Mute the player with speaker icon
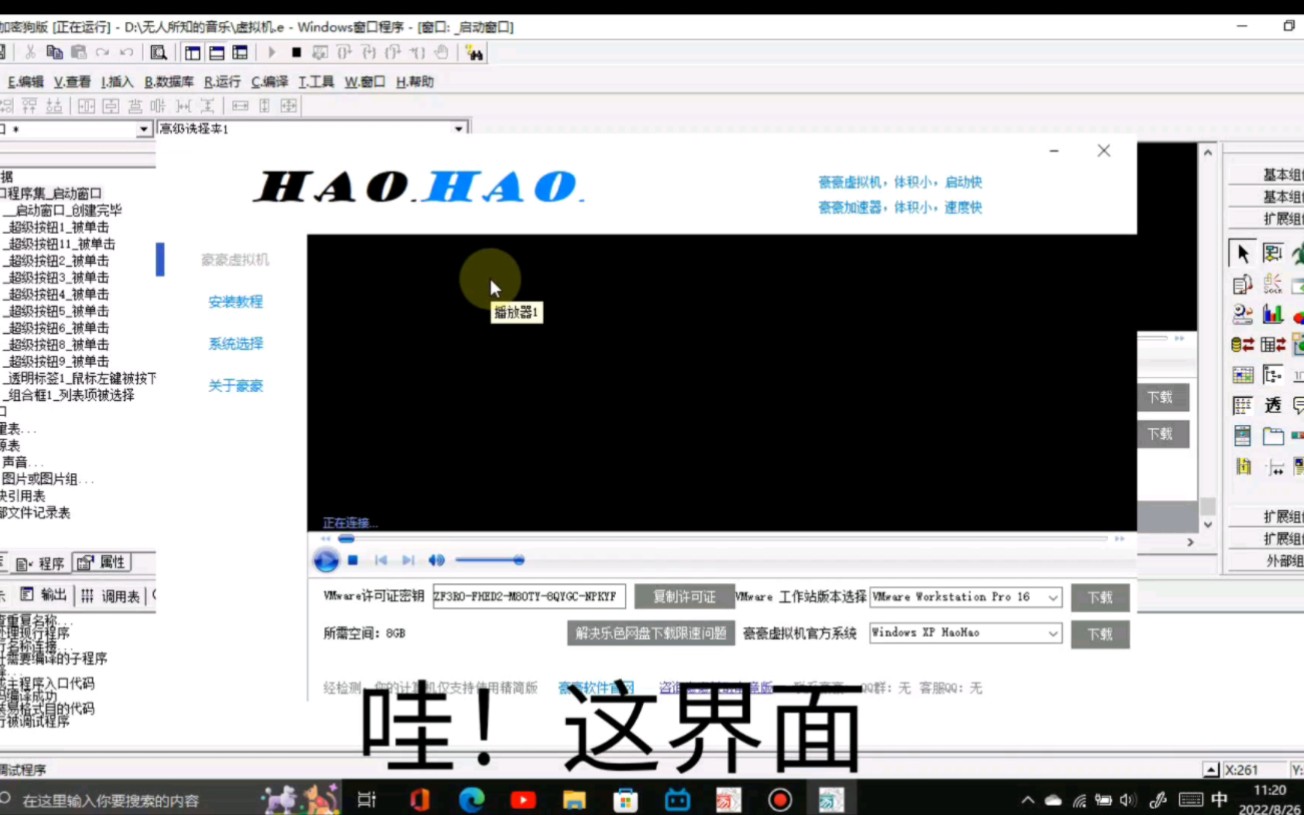 [x=437, y=560]
